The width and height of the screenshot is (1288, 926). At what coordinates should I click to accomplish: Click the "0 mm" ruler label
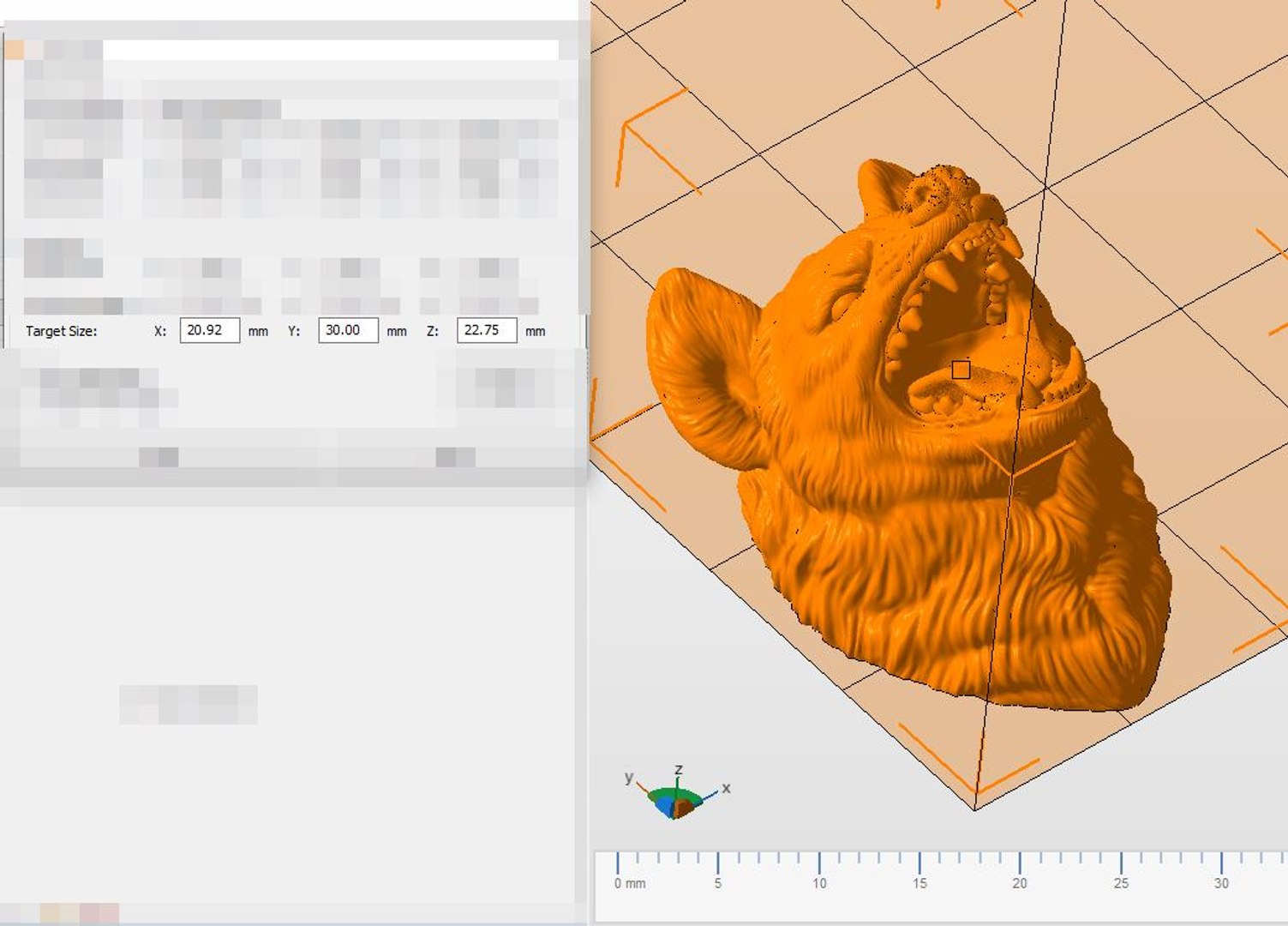point(630,883)
